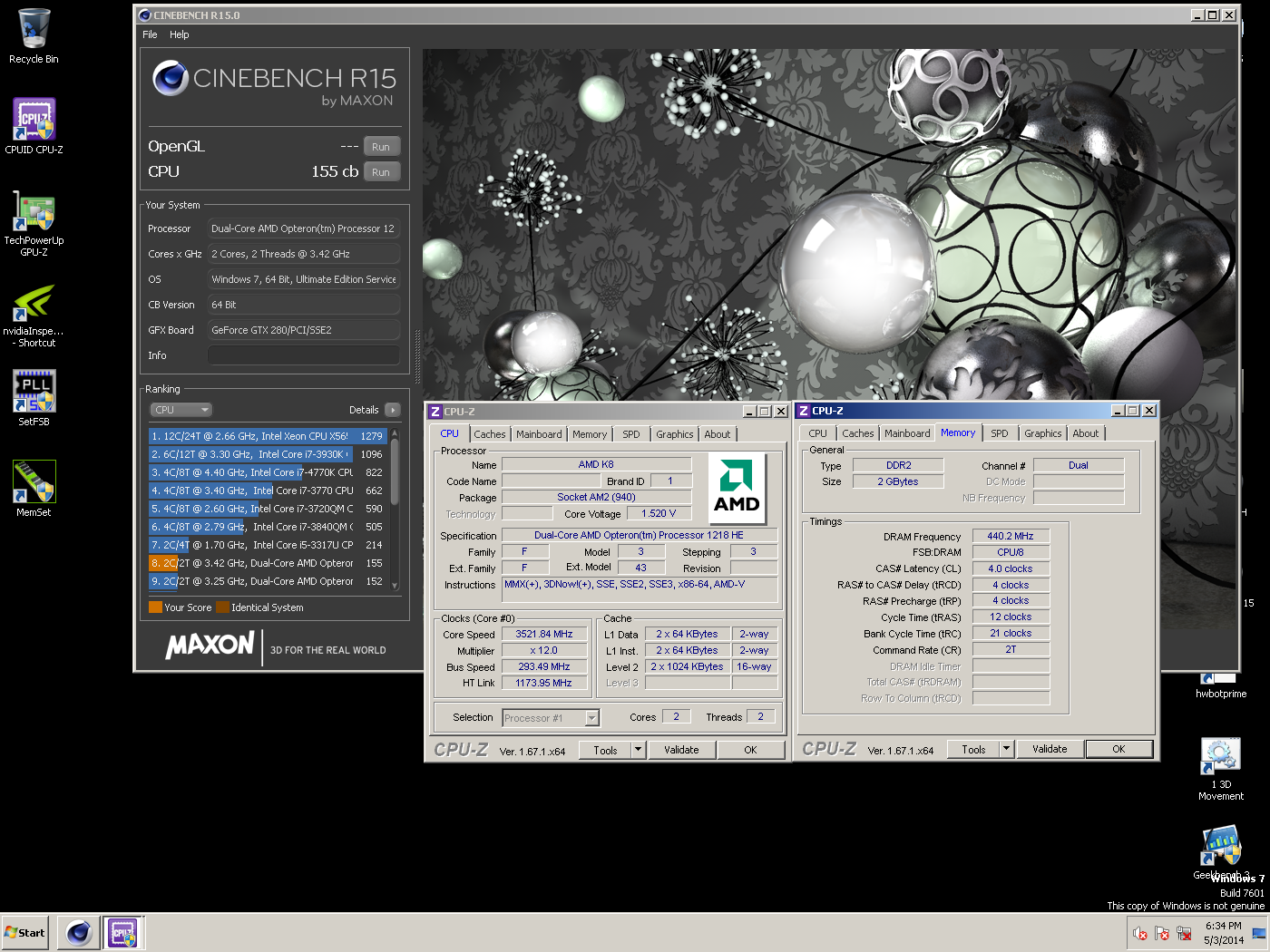Click Validate in the left CPU-Z window
The height and width of the screenshot is (952, 1270).
(x=681, y=750)
